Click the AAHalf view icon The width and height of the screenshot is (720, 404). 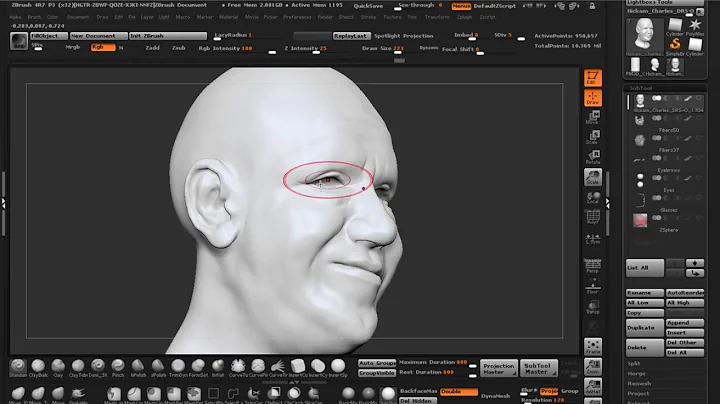point(593,387)
